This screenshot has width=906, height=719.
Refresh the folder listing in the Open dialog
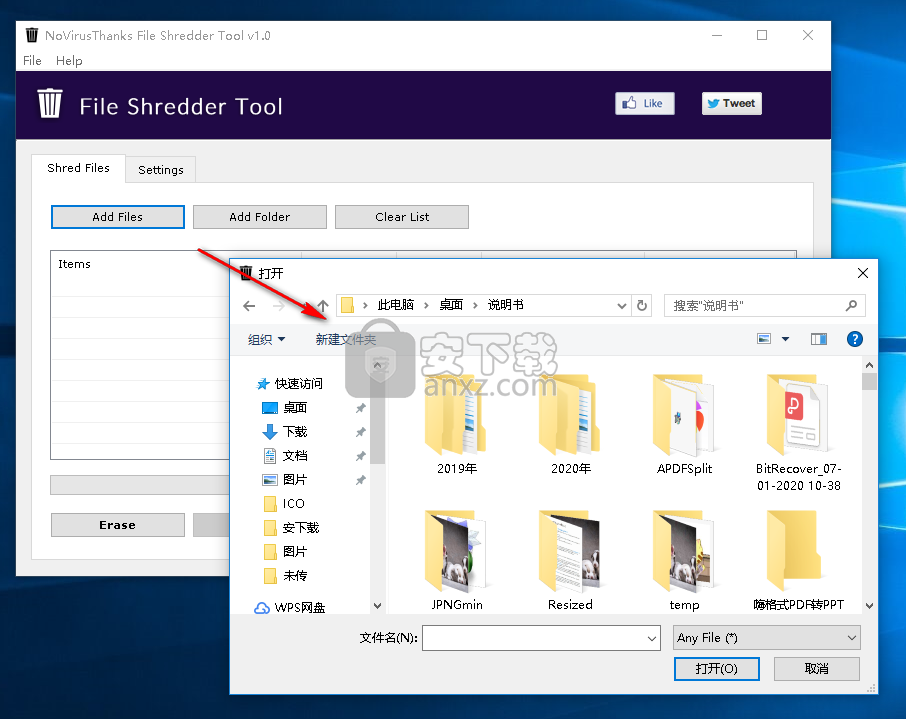(x=642, y=305)
